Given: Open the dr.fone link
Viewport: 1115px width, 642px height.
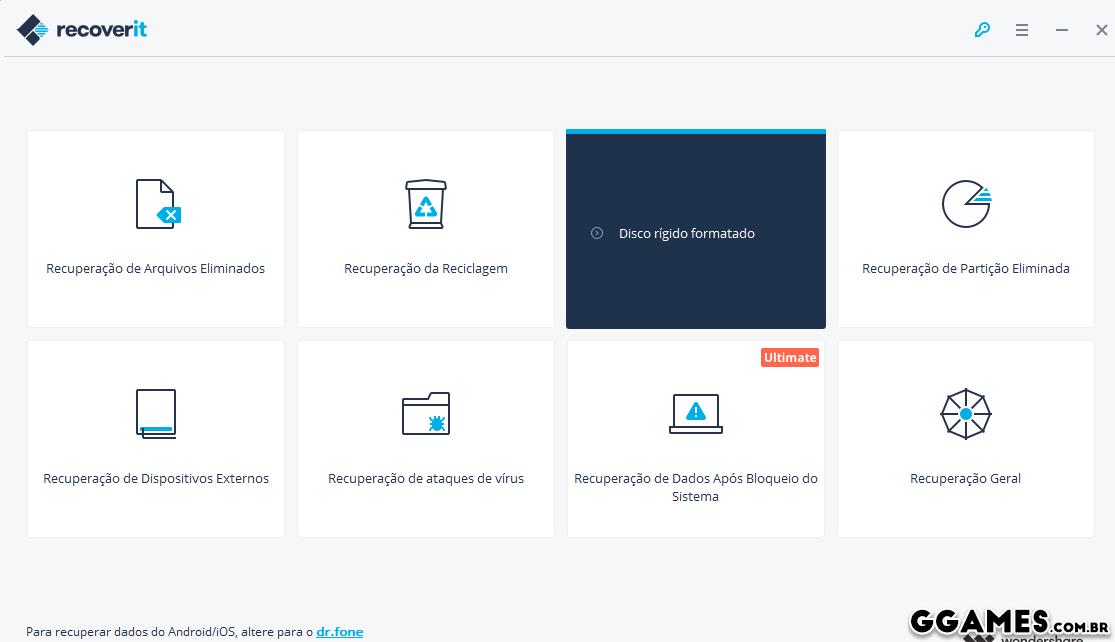Looking at the screenshot, I should (340, 632).
